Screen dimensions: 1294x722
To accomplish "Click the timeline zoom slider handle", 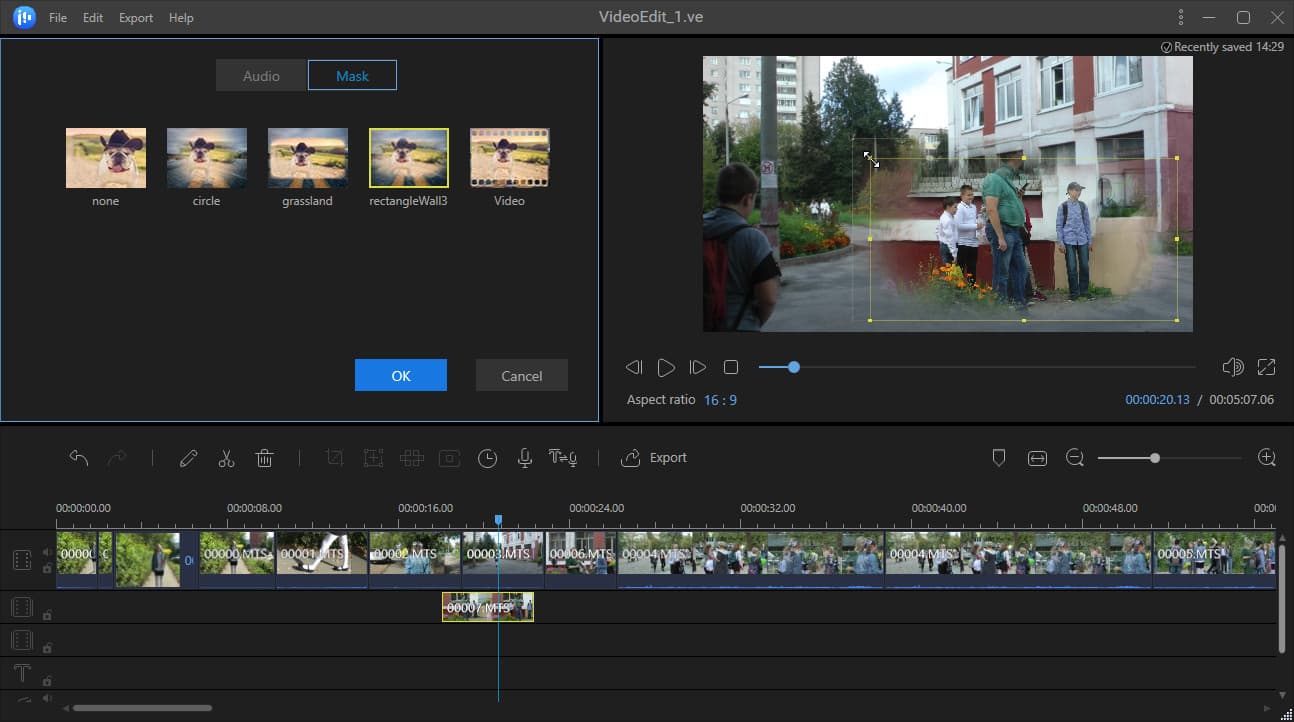I will [1155, 458].
